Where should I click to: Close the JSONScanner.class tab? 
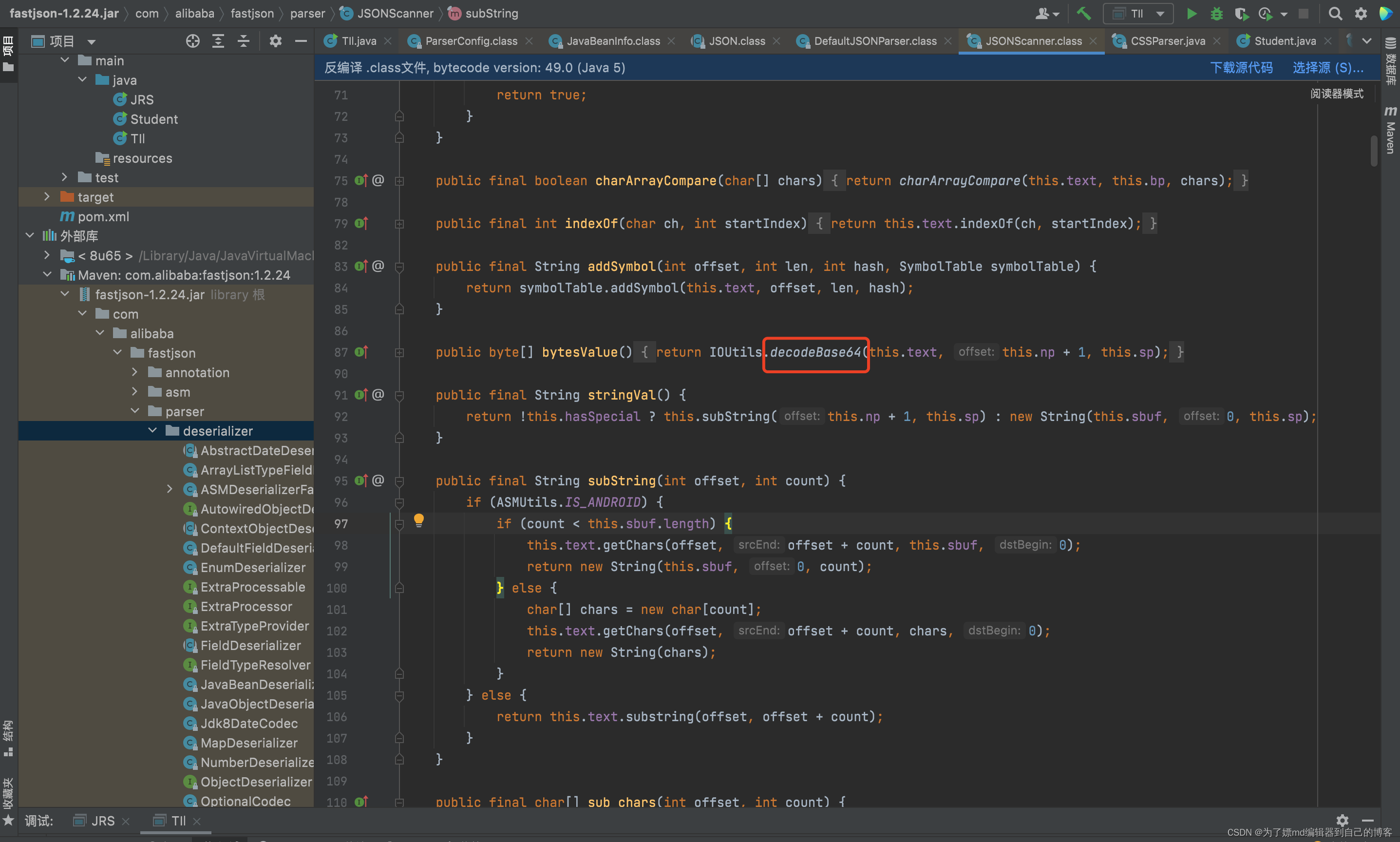[1093, 41]
